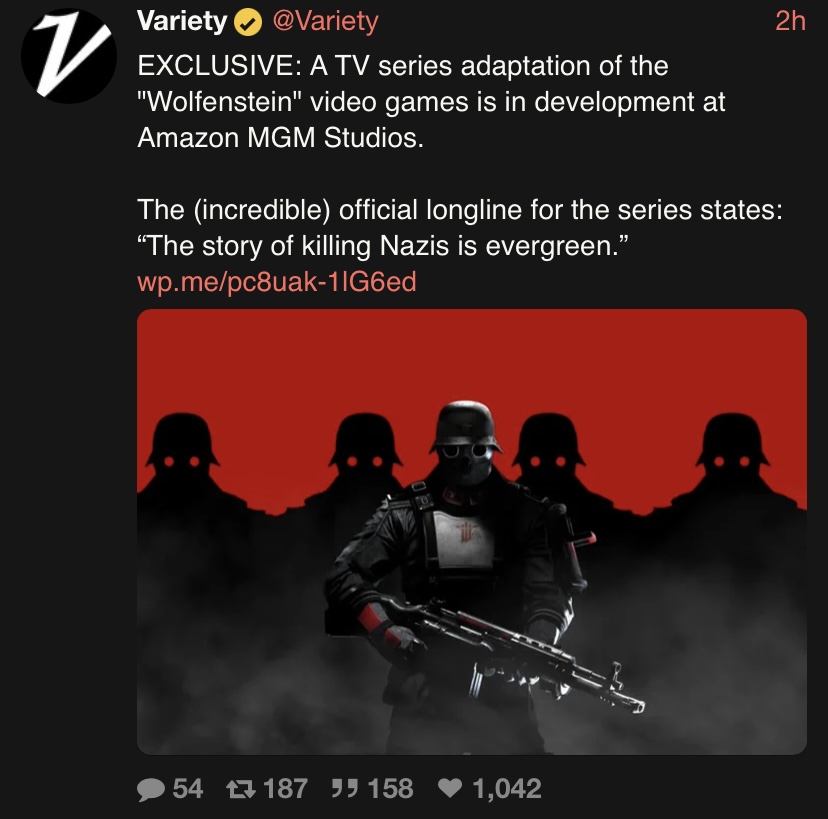This screenshot has width=828, height=819.
Task: Open the @Variety handle link
Action: [x=325, y=22]
